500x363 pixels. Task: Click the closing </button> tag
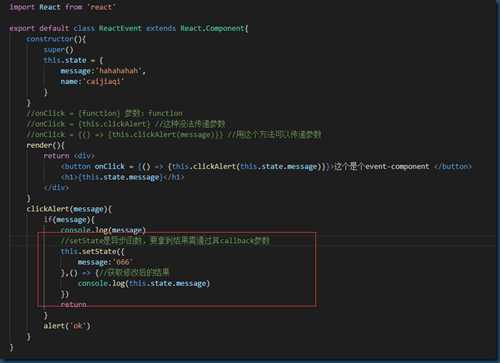[x=453, y=166]
